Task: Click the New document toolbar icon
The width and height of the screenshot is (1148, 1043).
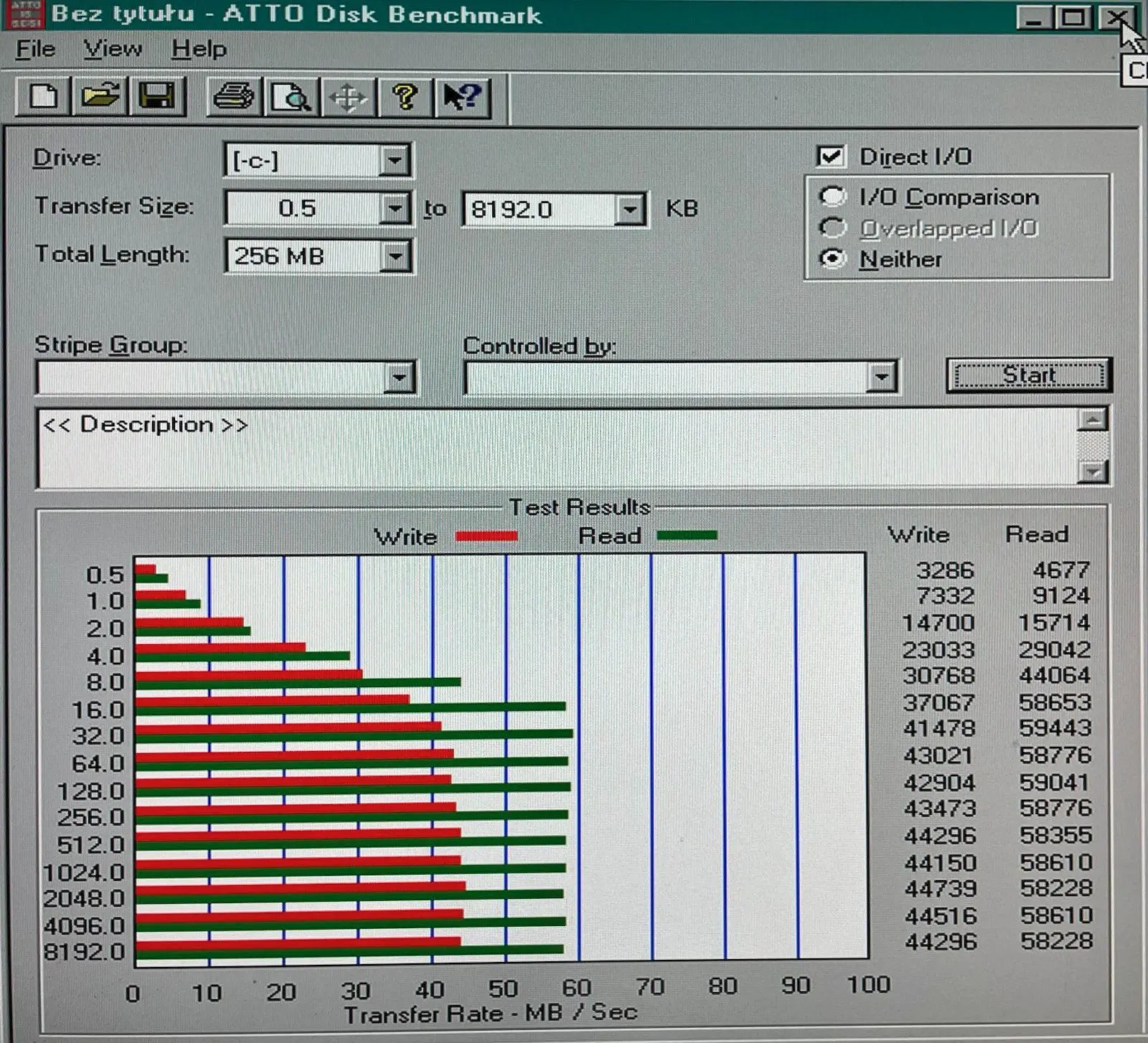Action: pyautogui.click(x=43, y=97)
